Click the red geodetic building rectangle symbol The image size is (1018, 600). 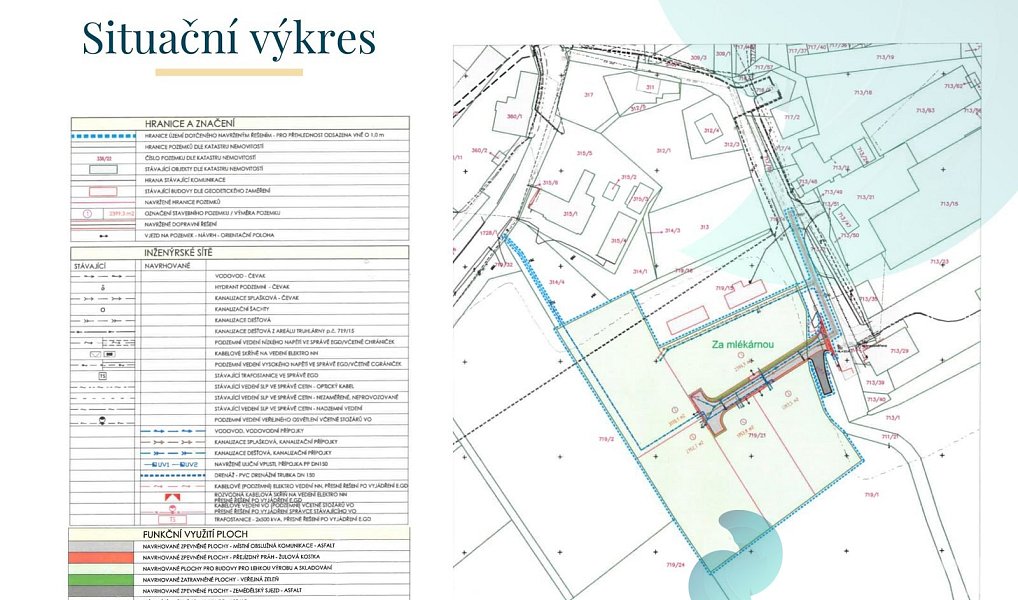[103, 192]
